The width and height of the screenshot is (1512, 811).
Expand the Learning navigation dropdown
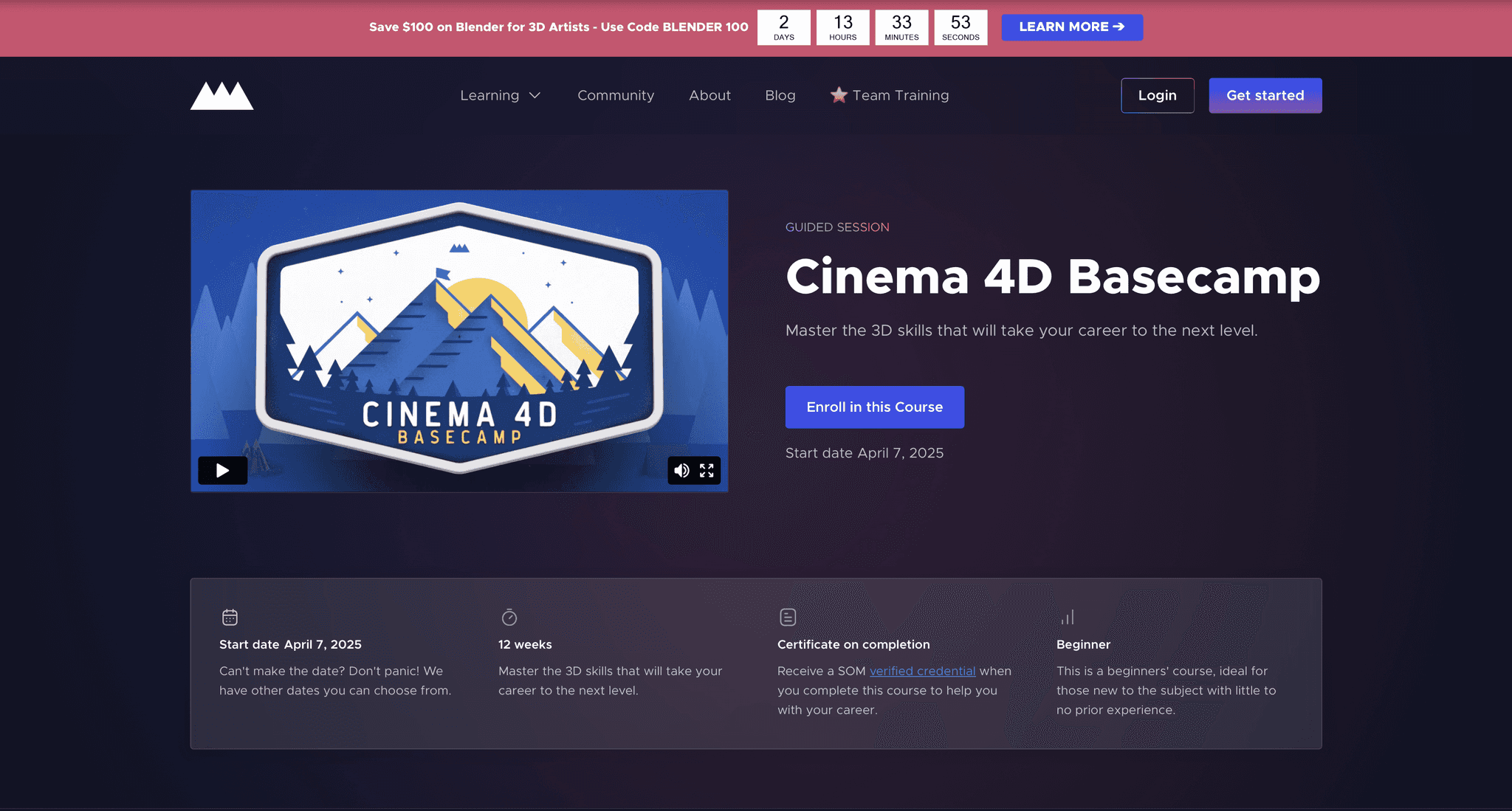[501, 95]
